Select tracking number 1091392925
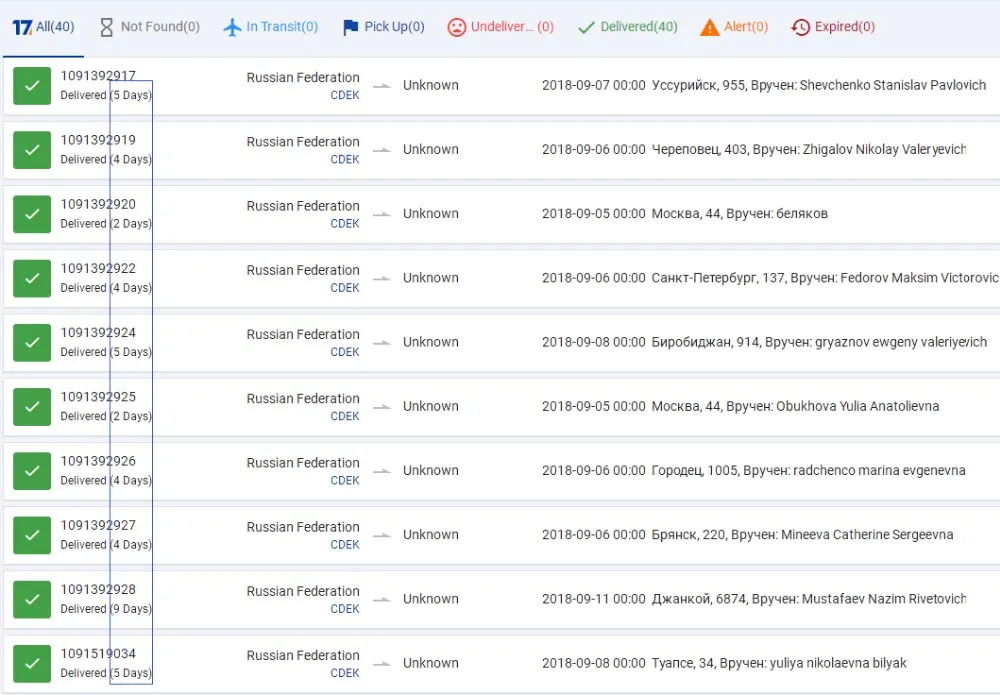The image size is (1000, 695). [x=98, y=397]
